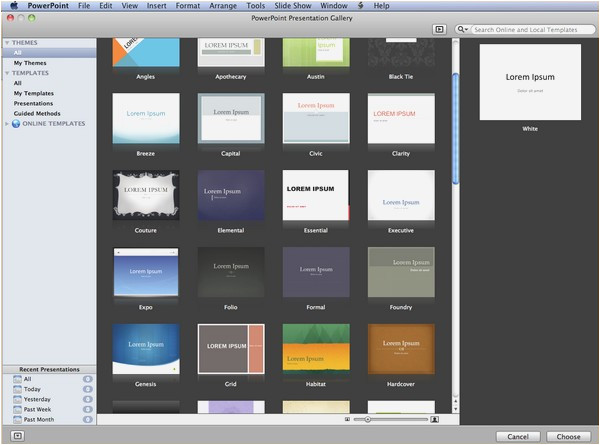Click the Online Templates globe icon

pos(16,124)
